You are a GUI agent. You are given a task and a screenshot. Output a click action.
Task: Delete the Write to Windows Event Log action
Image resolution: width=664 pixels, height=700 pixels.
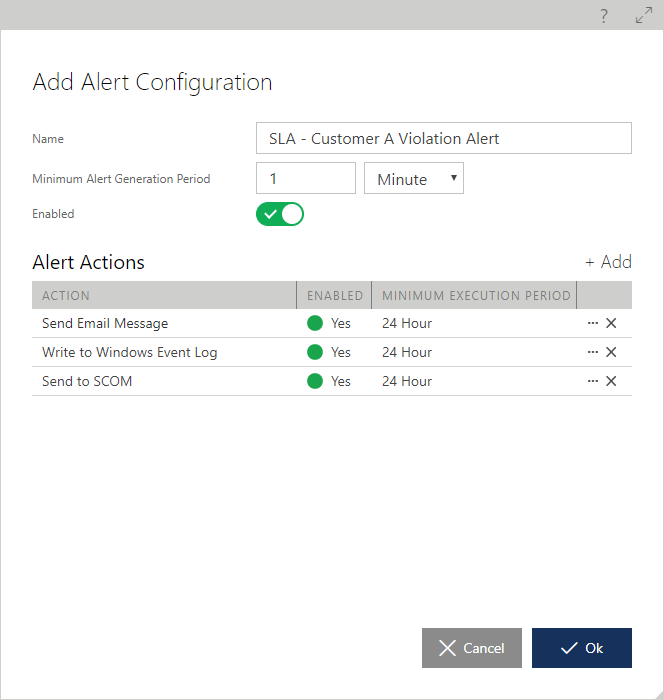611,352
